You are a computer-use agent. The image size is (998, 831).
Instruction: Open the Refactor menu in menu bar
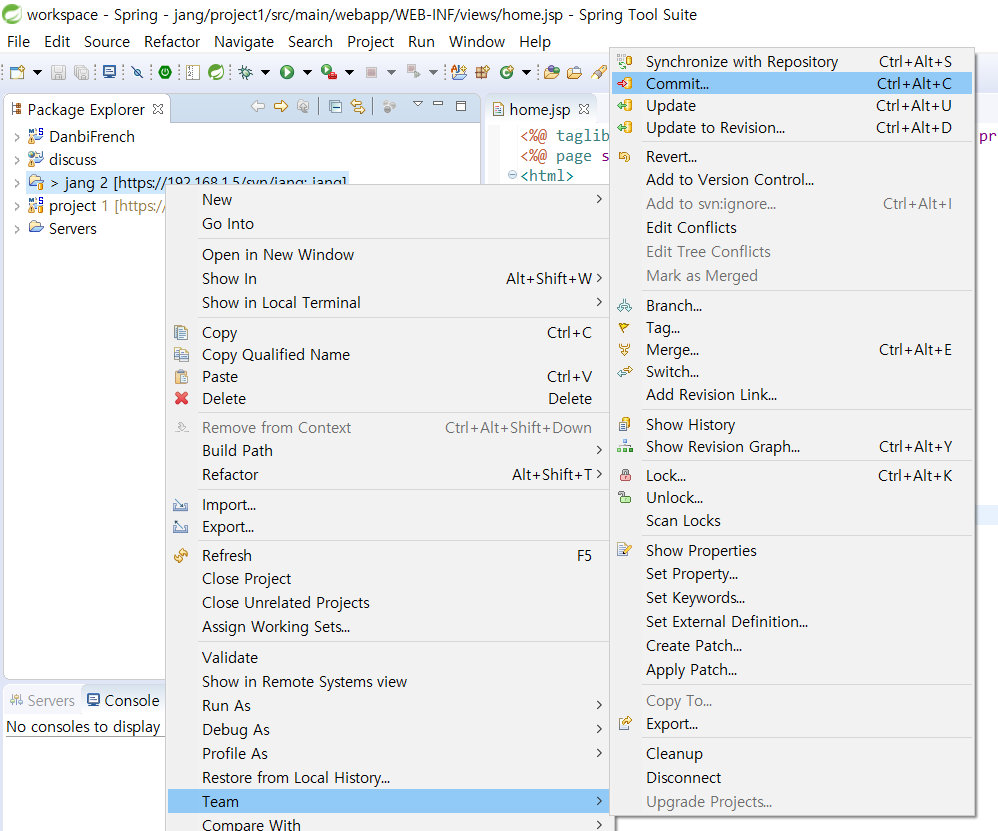coord(172,41)
